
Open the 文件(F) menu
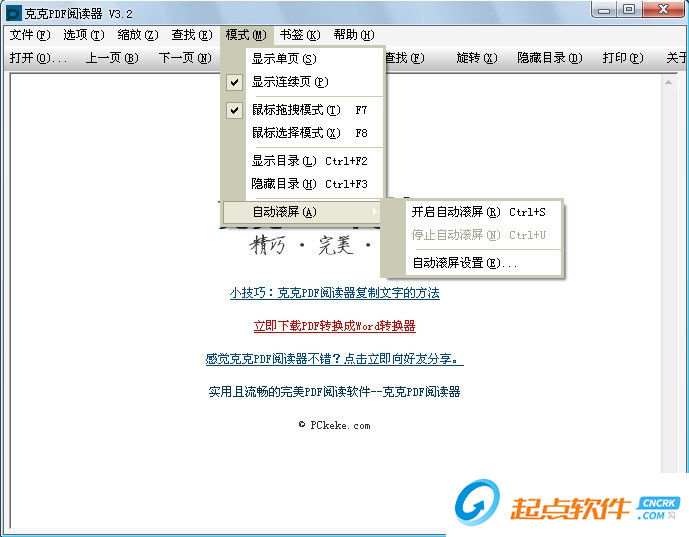pos(30,35)
